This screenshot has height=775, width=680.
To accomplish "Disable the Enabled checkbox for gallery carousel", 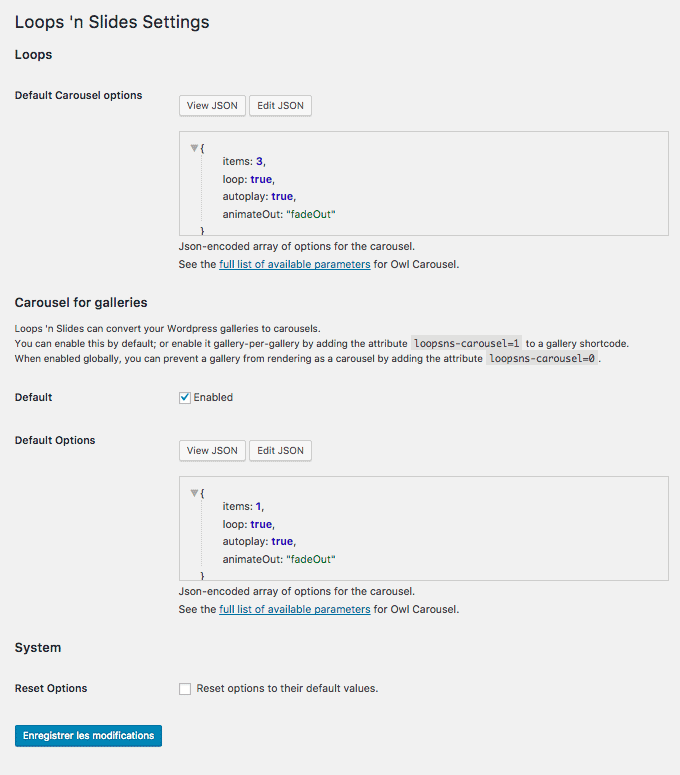I will pos(185,398).
